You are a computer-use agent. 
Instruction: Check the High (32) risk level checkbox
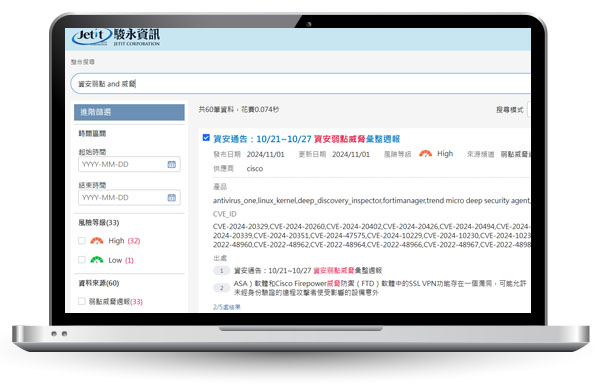[82, 241]
